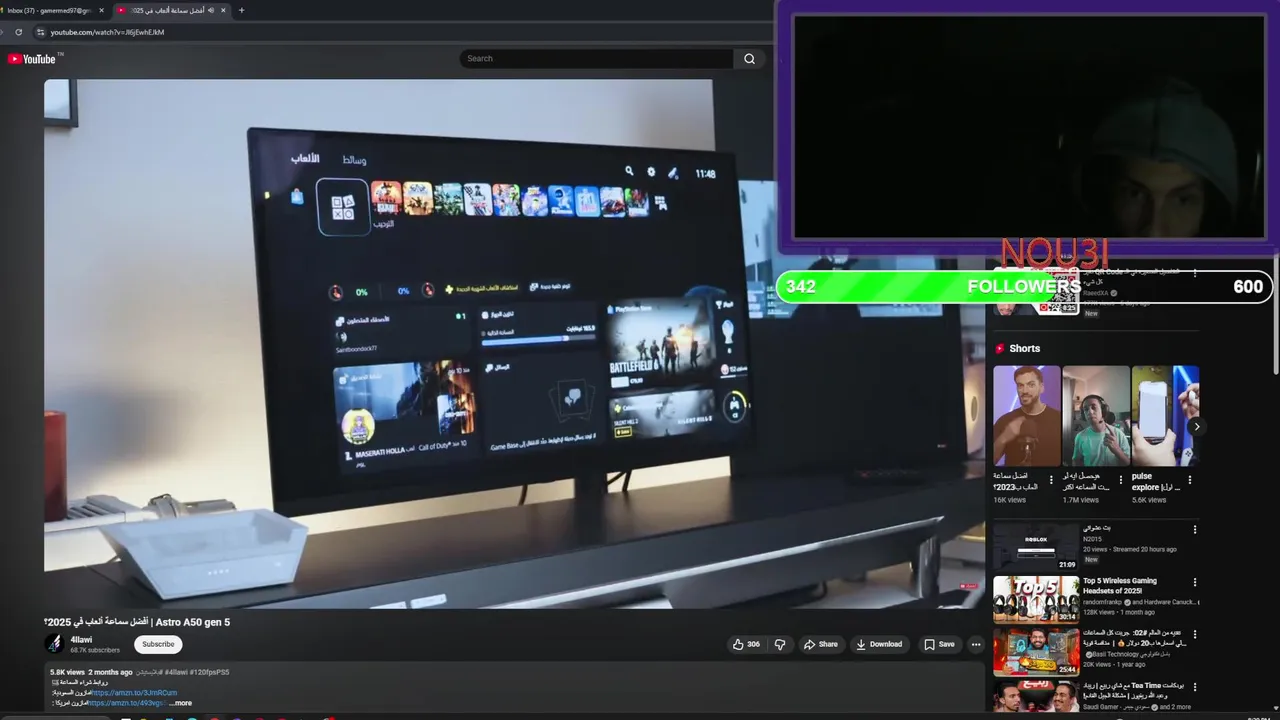Image resolution: width=1280 pixels, height=720 pixels.
Task: Open the Tea Time Saudi Gamer thumbnail
Action: [1036, 696]
